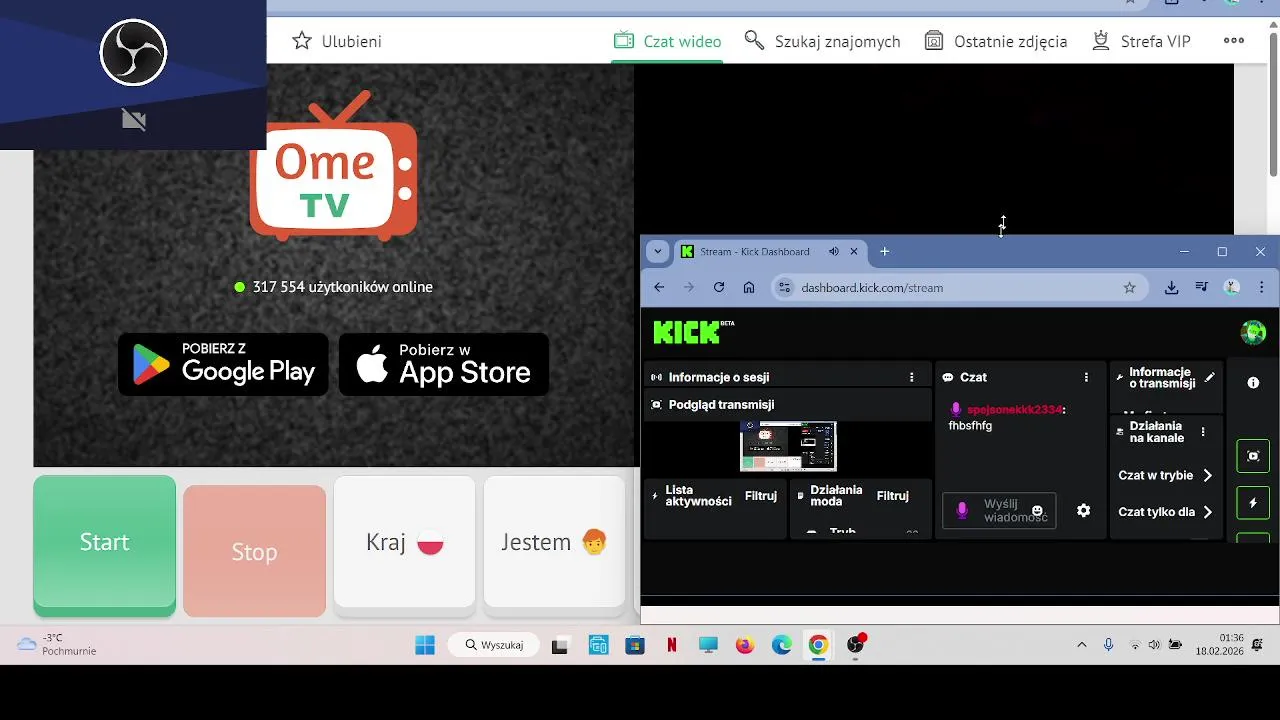
Task: Open Ostatnie zdjęcia tab
Action: [x=995, y=41]
